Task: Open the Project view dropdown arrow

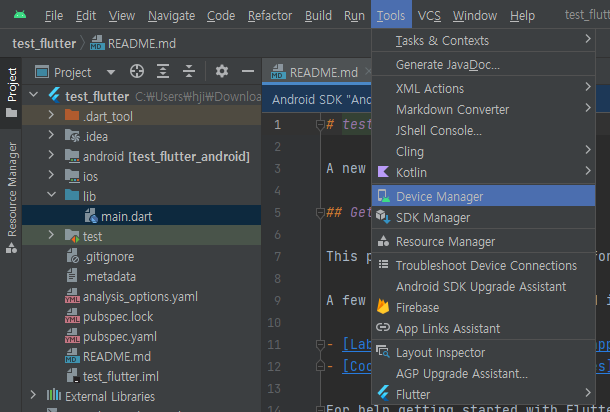Action: 111,72
